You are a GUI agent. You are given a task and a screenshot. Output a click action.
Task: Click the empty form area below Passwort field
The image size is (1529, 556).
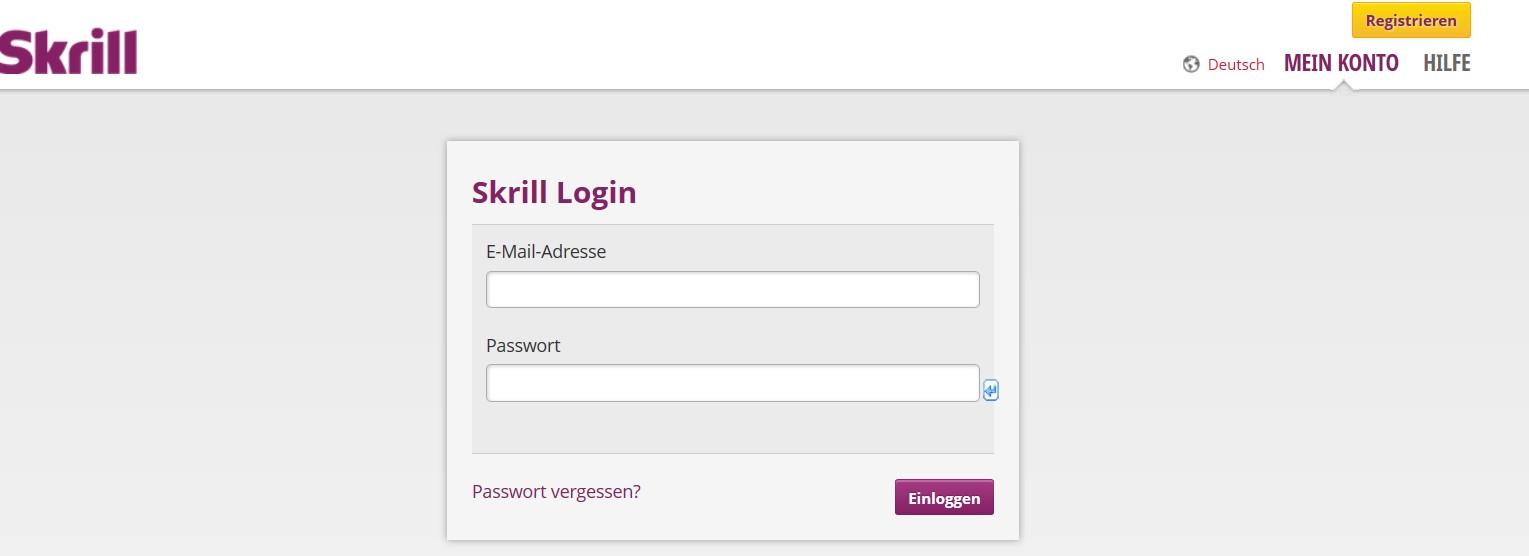pos(732,428)
